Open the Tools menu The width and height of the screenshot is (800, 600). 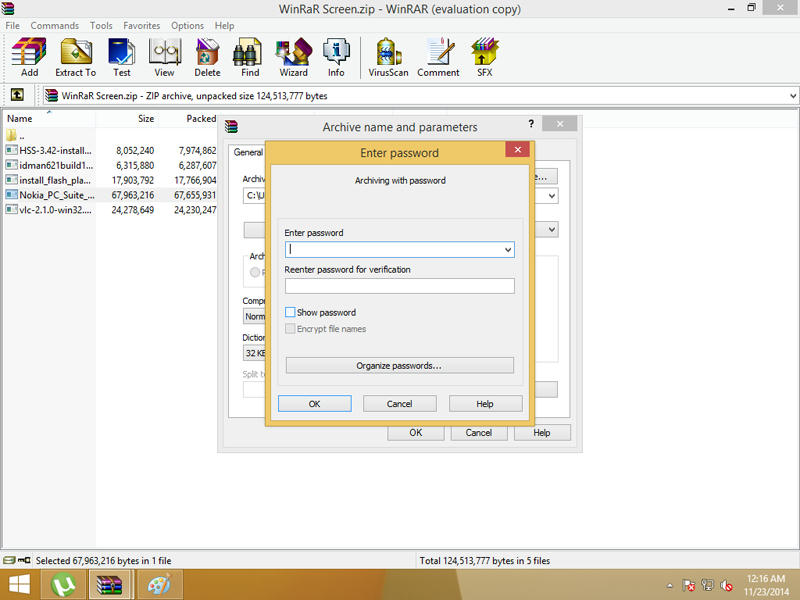[x=101, y=26]
